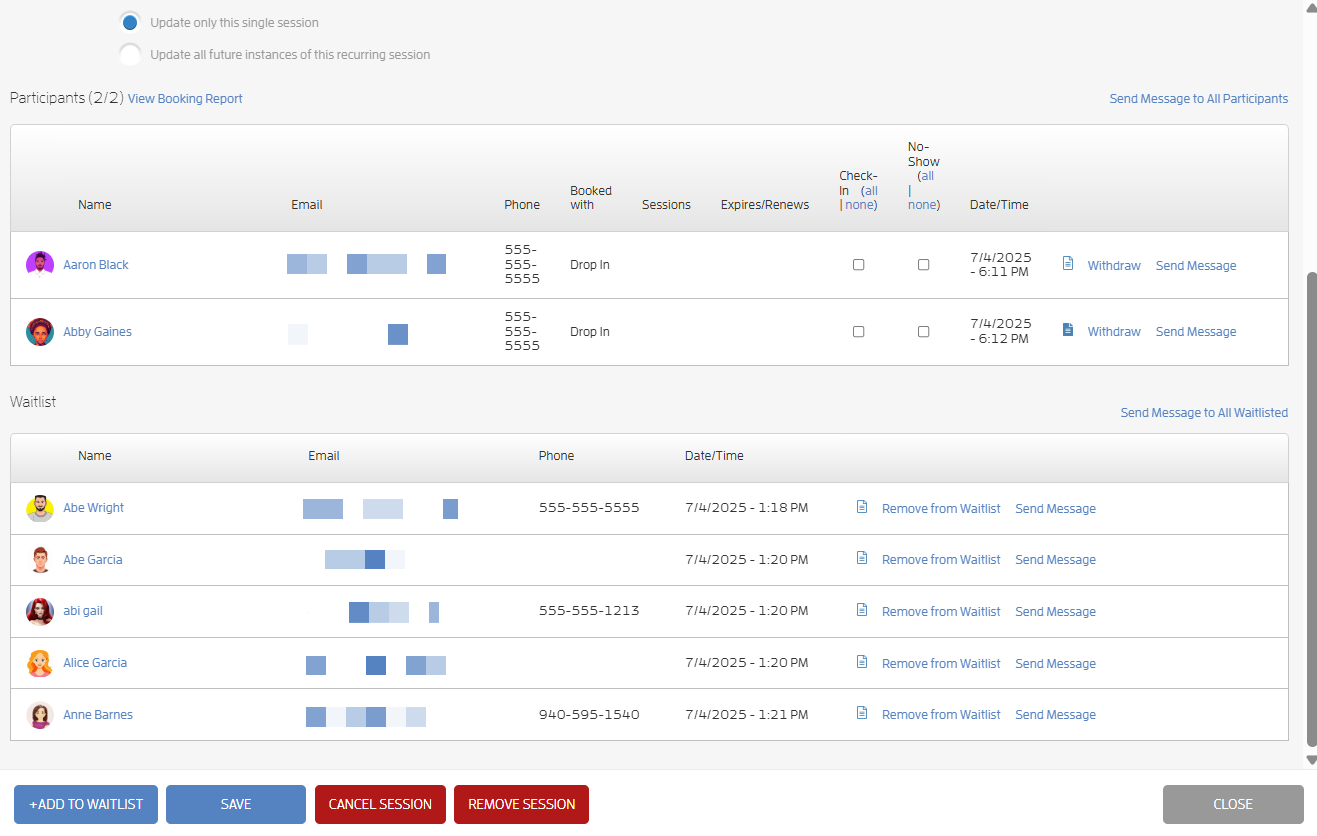Click abi gail's avatar picture
This screenshot has height=836, width=1317.
40,611
